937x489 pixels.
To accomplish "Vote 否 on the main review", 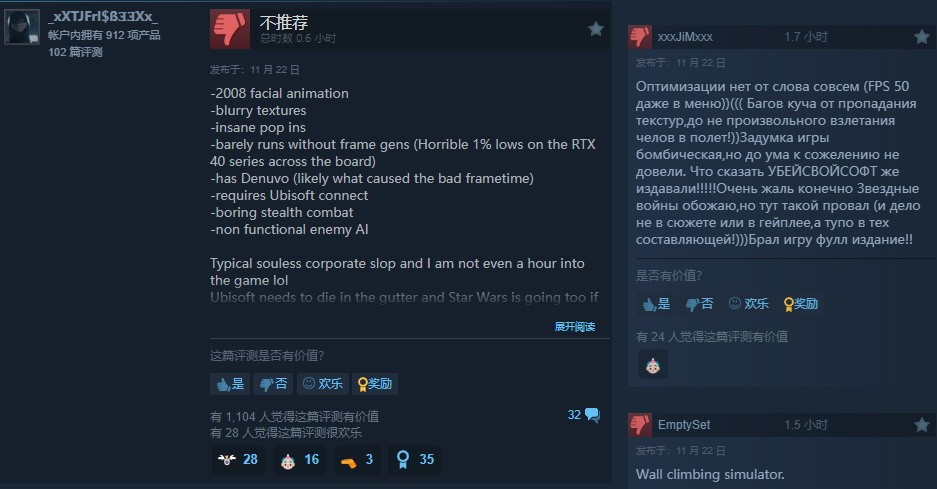I will click(273, 384).
